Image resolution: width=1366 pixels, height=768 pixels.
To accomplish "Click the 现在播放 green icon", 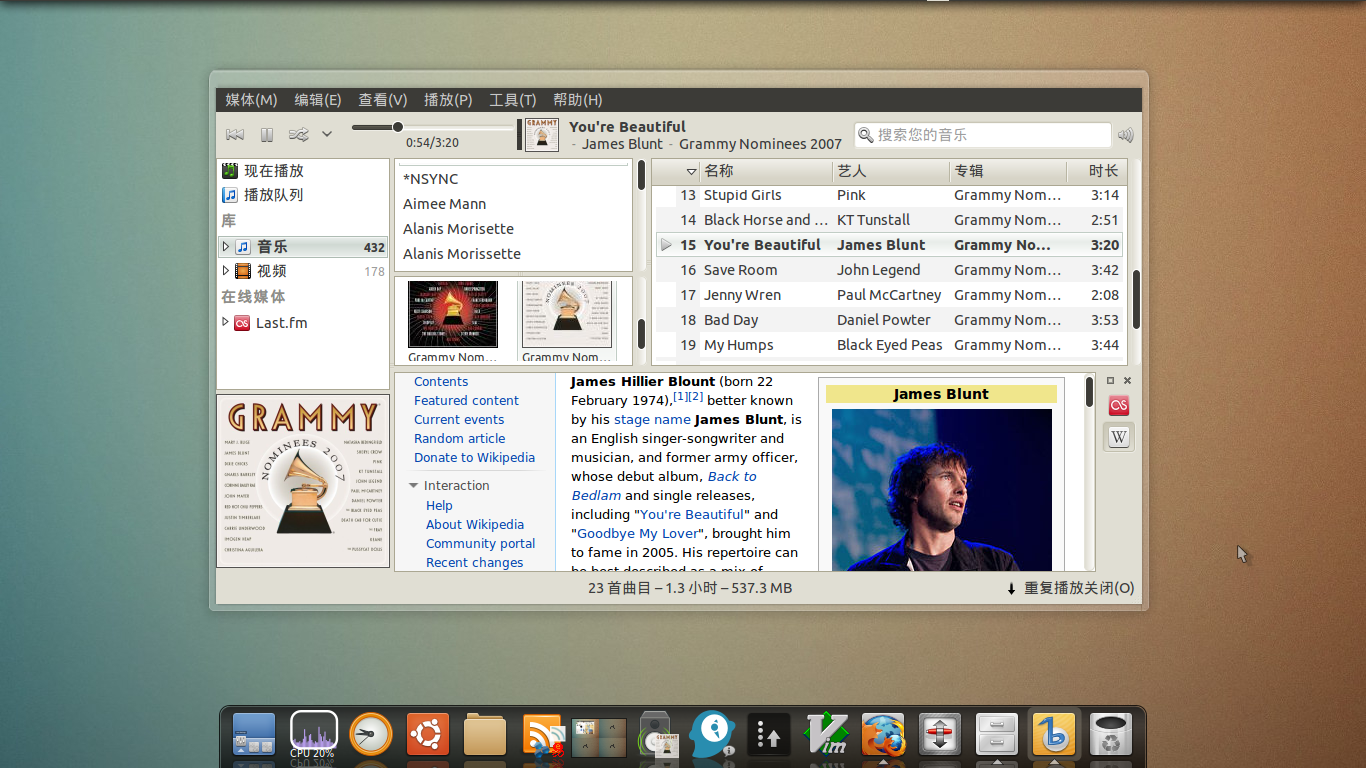I will pyautogui.click(x=230, y=171).
